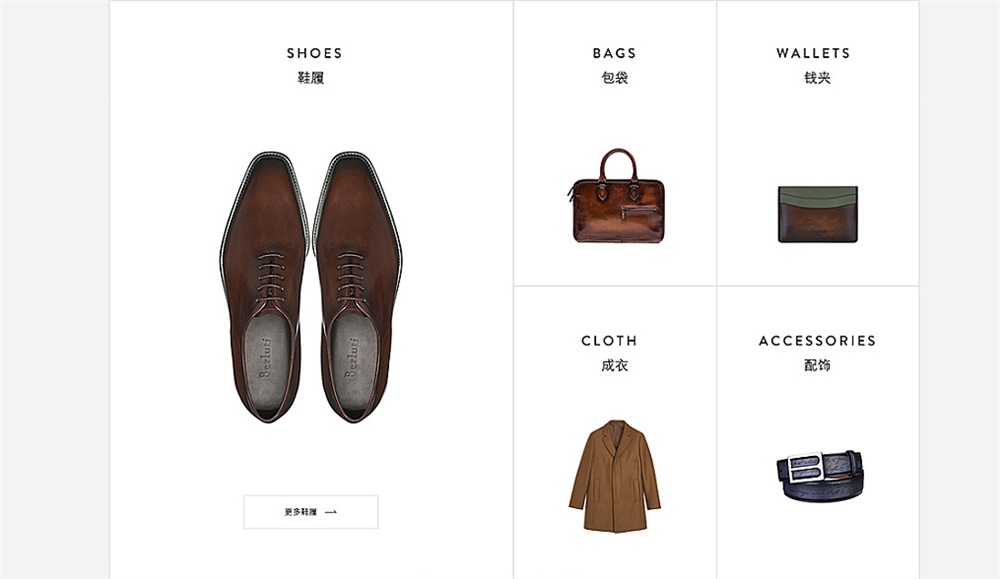Open the coiled blue belt image

pyautogui.click(x=819, y=473)
